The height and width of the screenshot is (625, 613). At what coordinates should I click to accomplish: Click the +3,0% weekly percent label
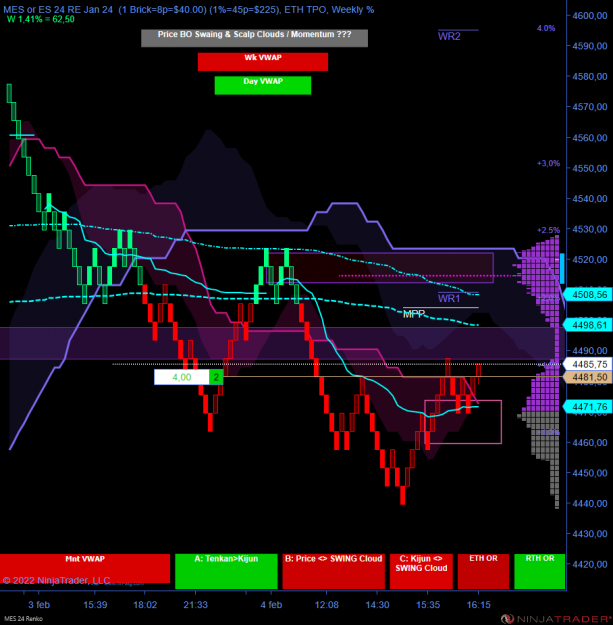[548, 163]
